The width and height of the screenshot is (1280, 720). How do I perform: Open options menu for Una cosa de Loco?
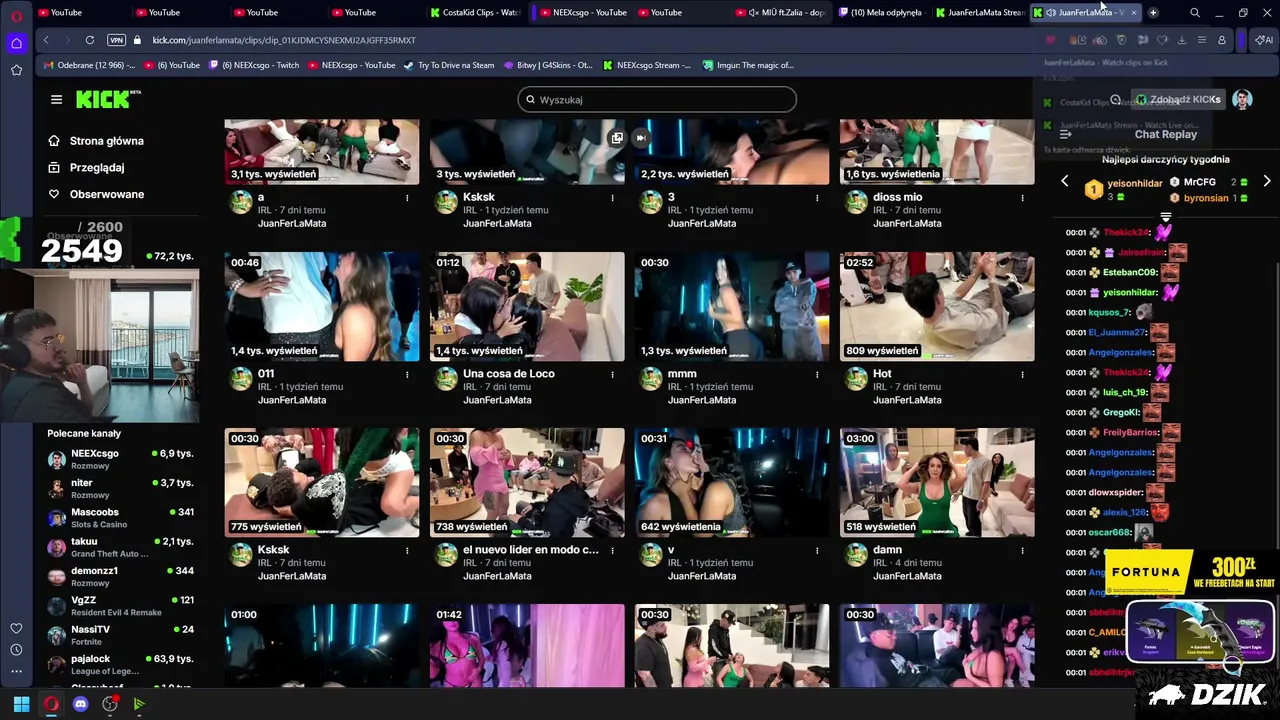(x=612, y=374)
